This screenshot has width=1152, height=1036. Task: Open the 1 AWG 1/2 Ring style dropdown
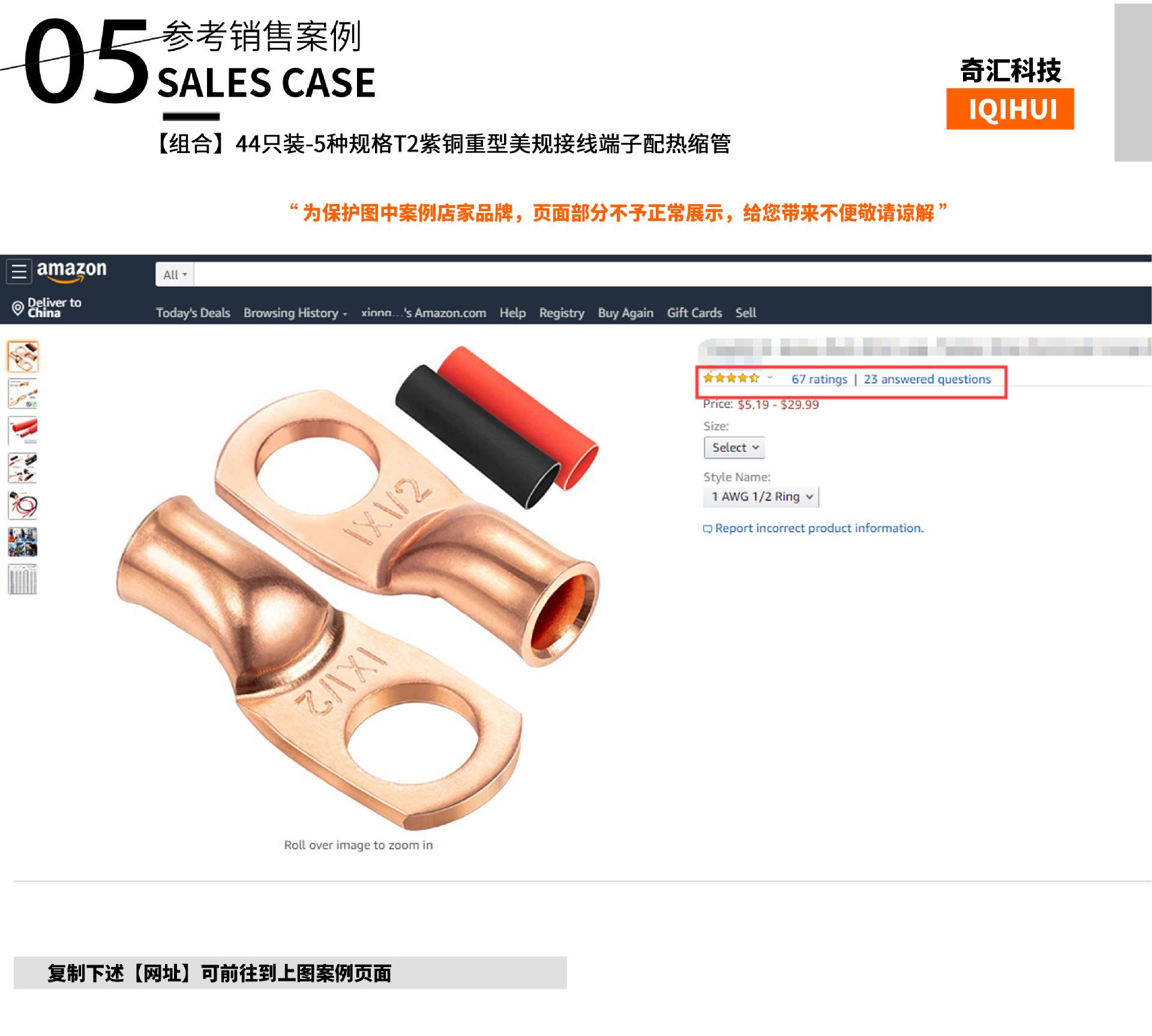[761, 497]
